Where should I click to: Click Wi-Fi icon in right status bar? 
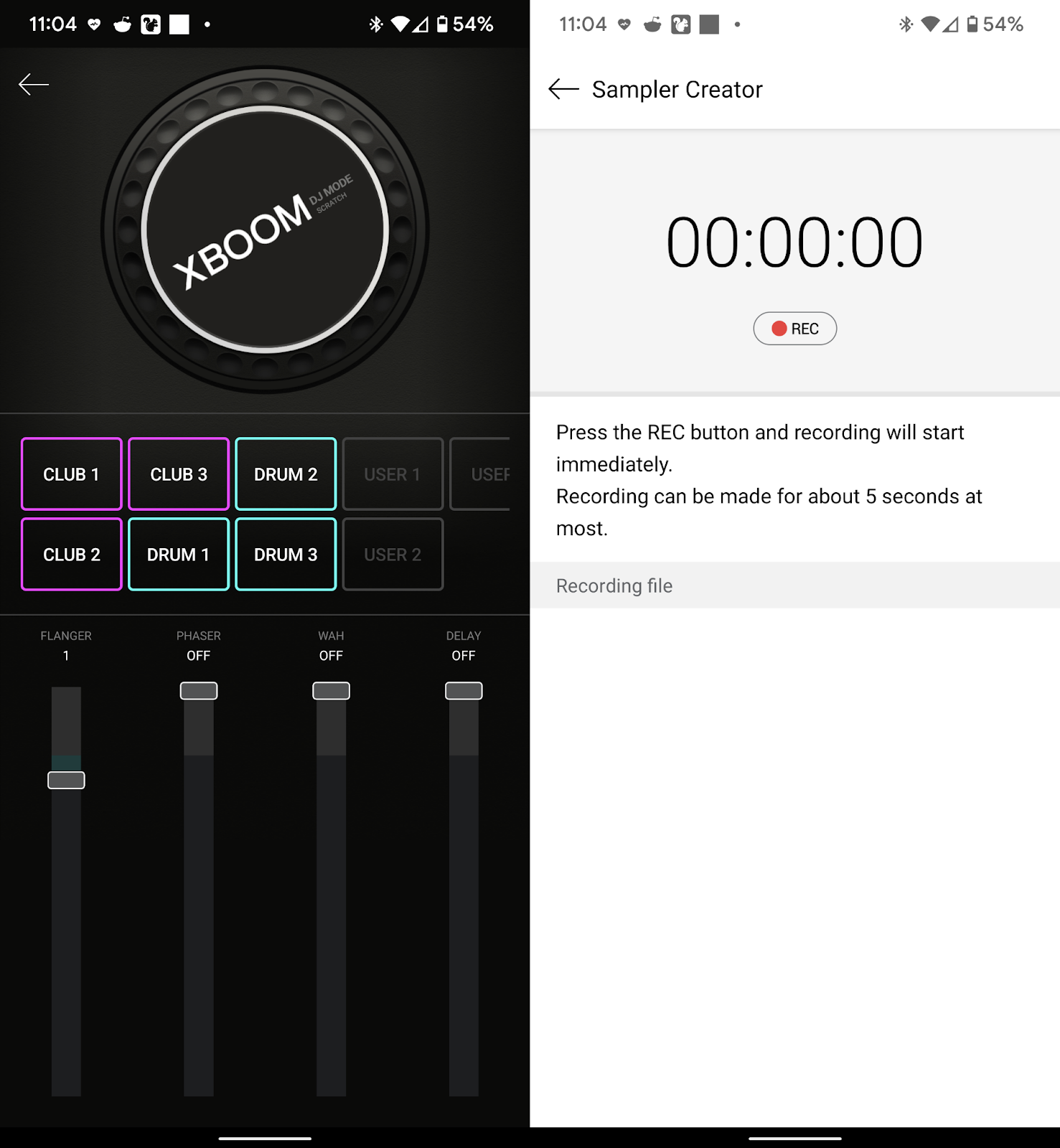pos(931,24)
